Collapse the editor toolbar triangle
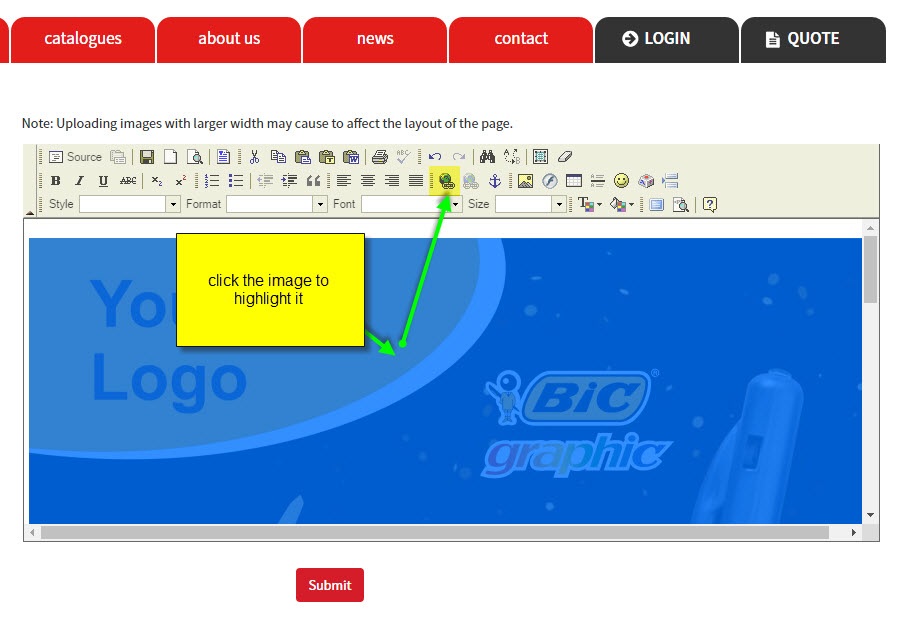The image size is (907, 620). click(x=30, y=213)
